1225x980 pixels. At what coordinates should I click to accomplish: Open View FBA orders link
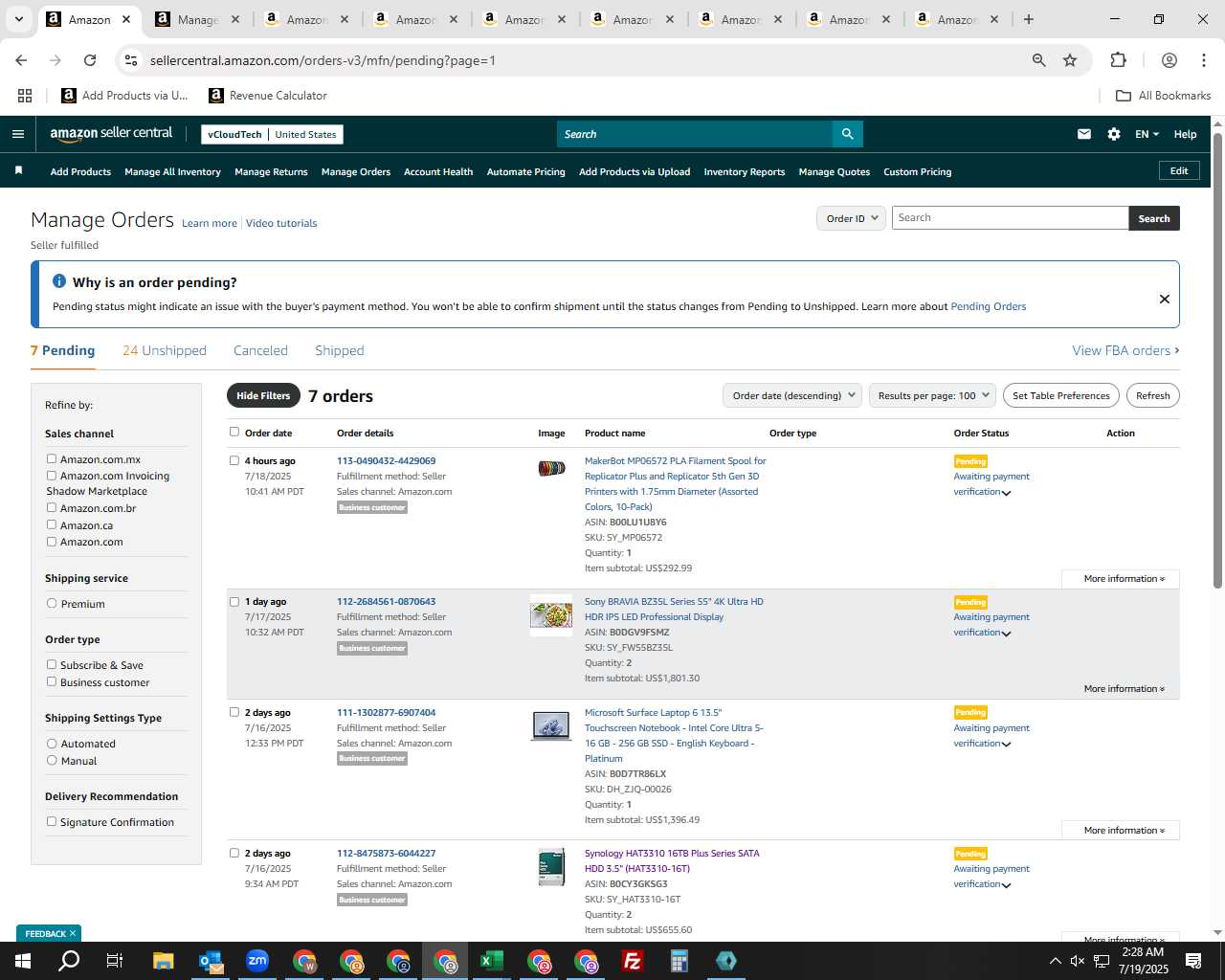[1125, 350]
